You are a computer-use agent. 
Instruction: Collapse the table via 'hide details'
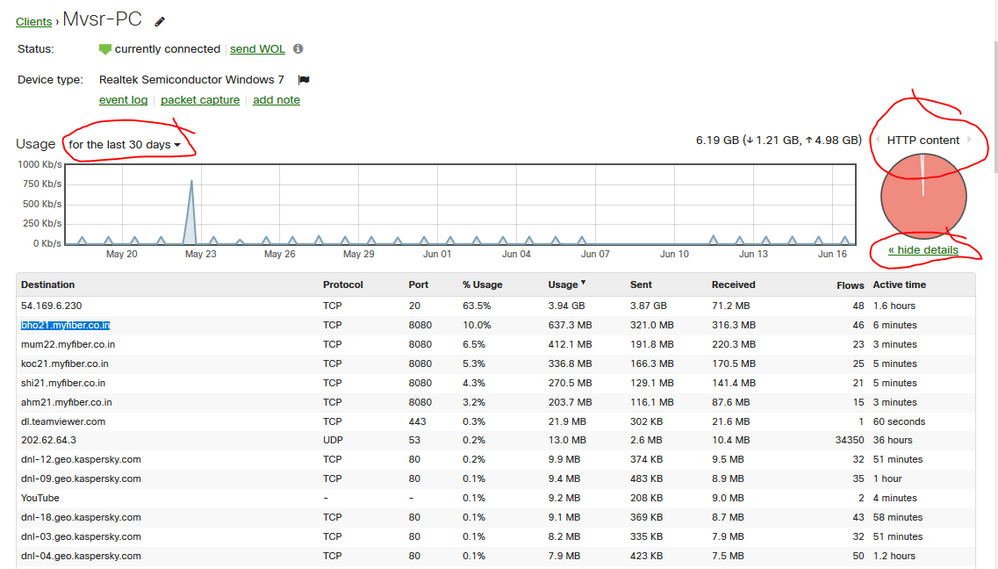[x=922, y=250]
